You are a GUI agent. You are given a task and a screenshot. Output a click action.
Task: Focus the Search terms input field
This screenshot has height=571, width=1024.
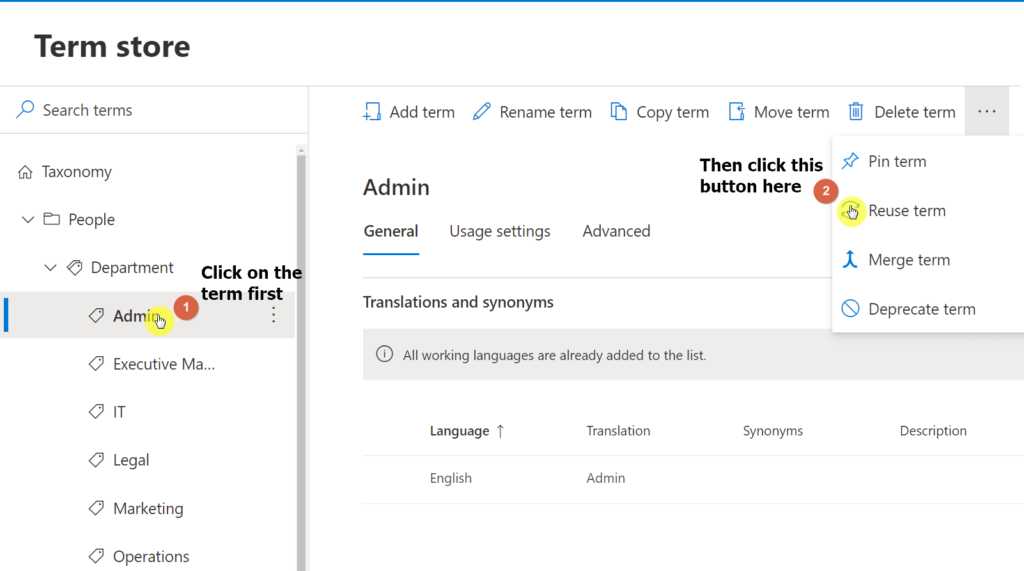pyautogui.click(x=154, y=110)
